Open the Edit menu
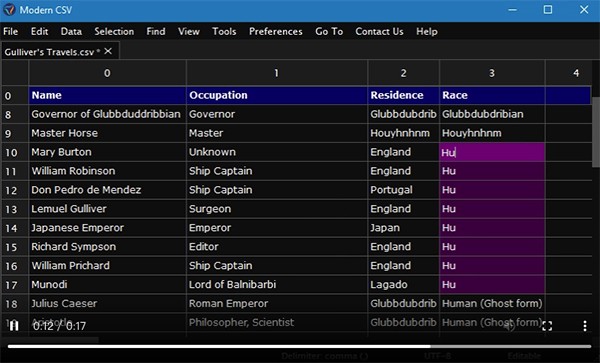 (x=39, y=31)
